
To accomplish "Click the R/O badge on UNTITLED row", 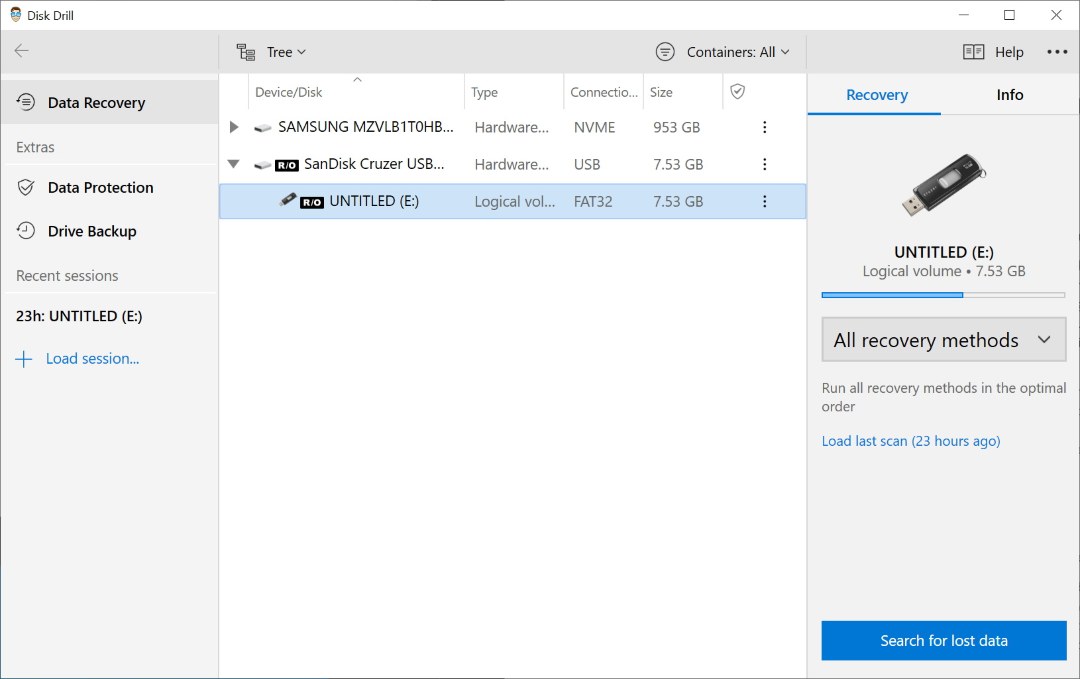I will [312, 202].
